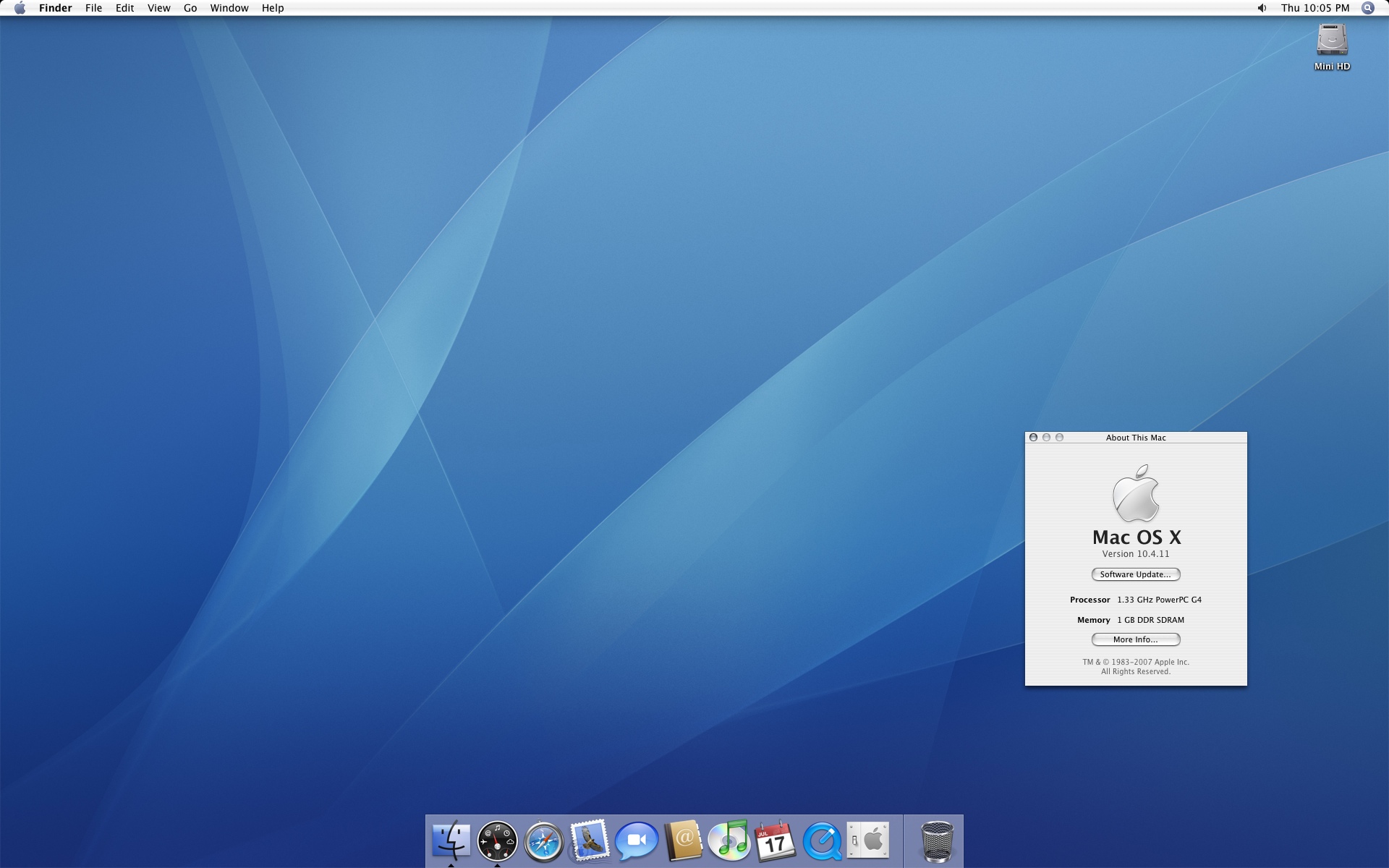Open Safari browser in Dock
The height and width of the screenshot is (868, 1389).
pyautogui.click(x=543, y=841)
